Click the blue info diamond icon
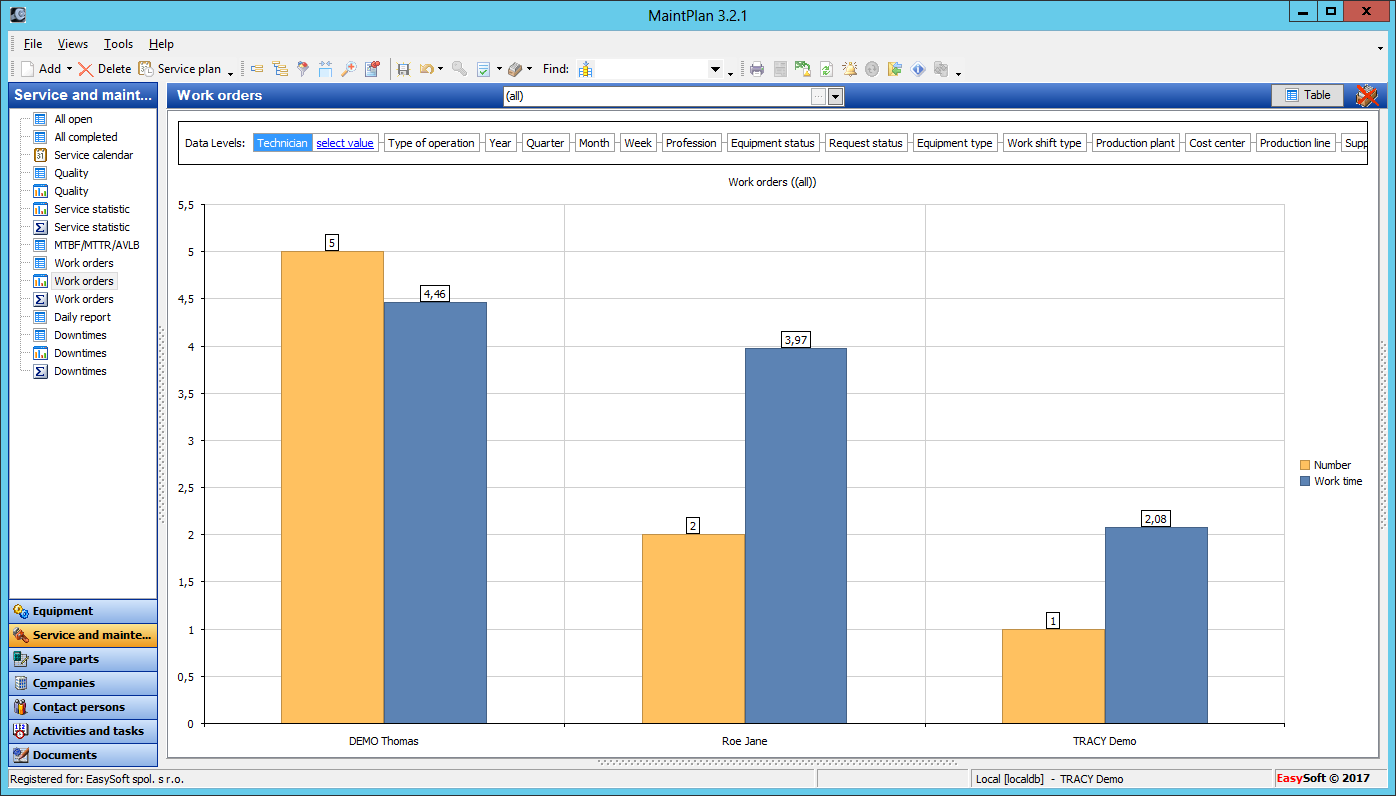 (x=917, y=69)
